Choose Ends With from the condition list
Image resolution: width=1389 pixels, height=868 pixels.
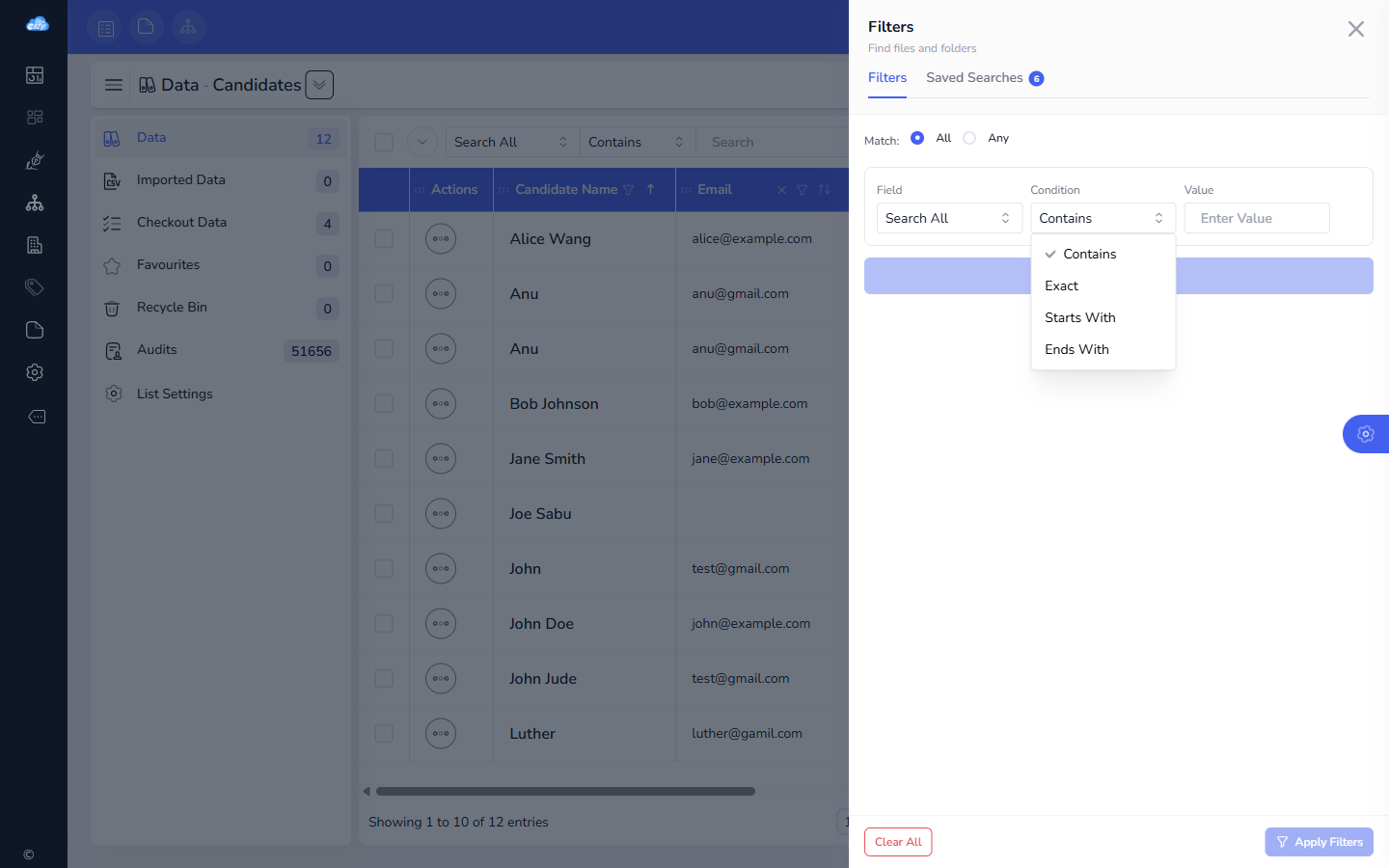click(x=1103, y=349)
